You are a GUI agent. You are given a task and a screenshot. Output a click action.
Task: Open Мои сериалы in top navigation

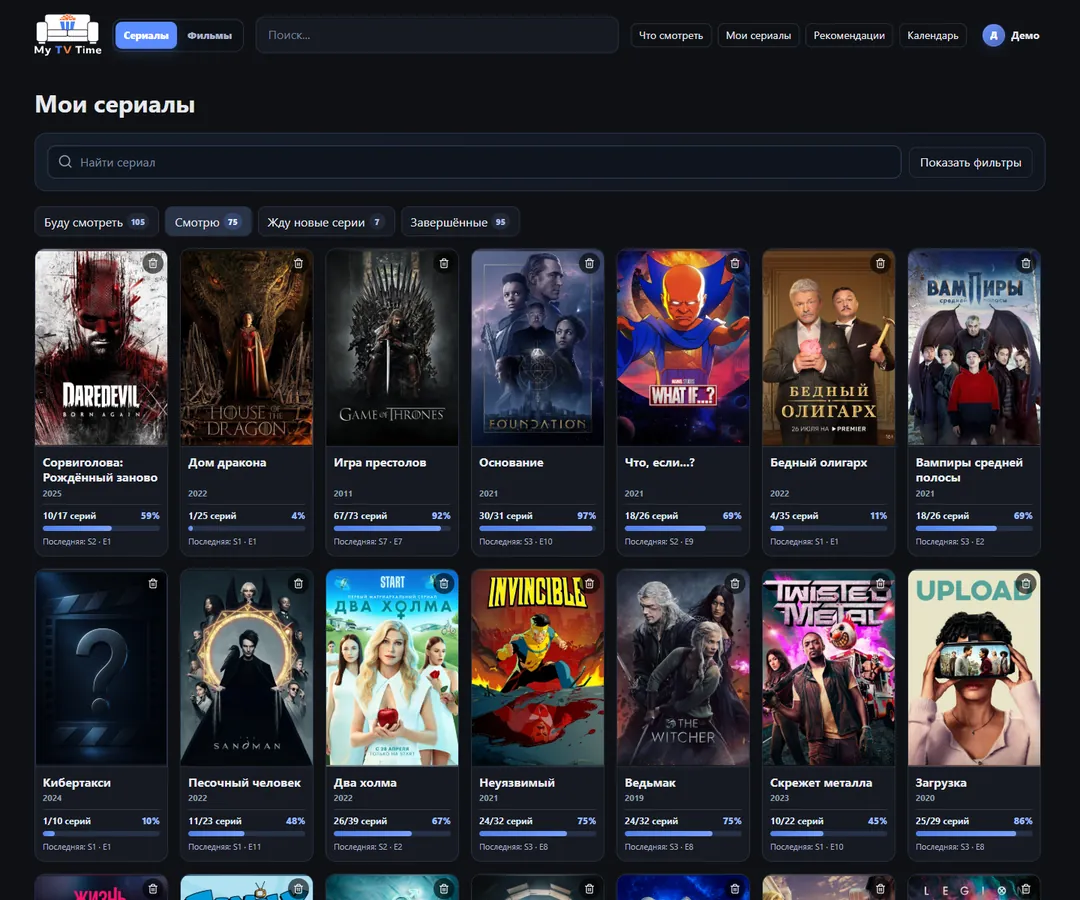[758, 35]
